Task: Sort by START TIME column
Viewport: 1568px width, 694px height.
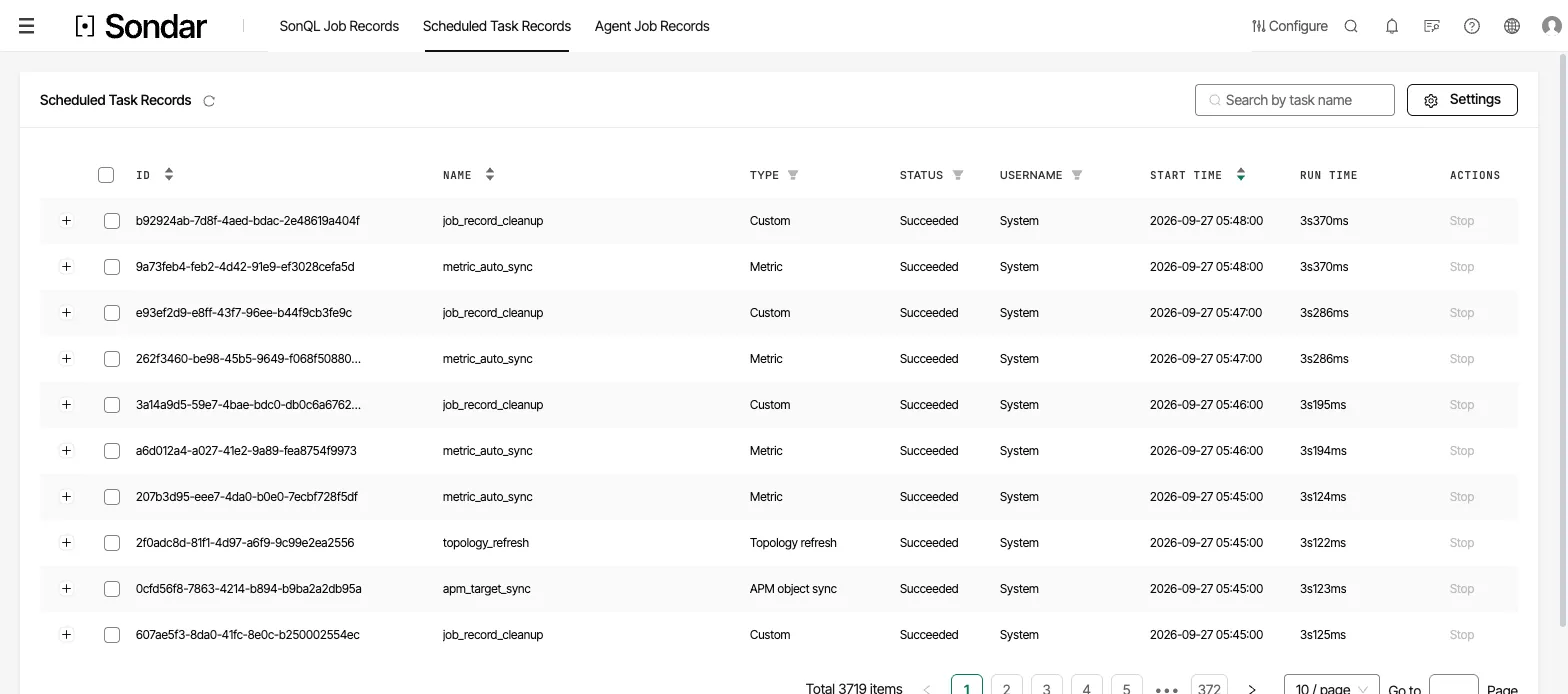Action: 1241,175
